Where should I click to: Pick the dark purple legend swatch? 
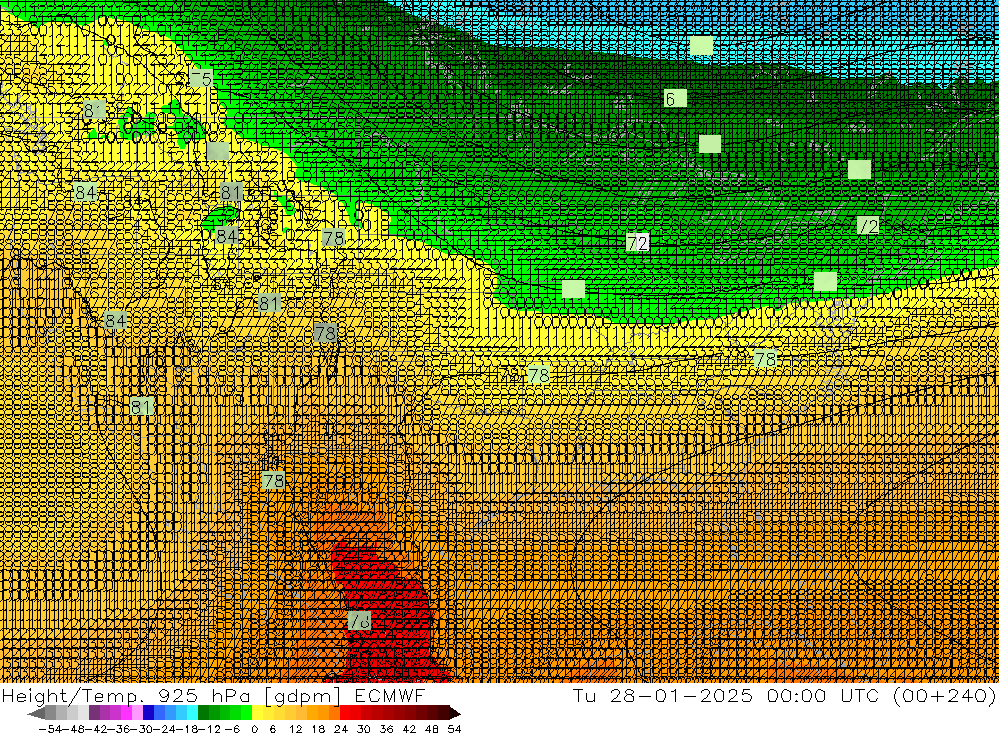click(94, 712)
